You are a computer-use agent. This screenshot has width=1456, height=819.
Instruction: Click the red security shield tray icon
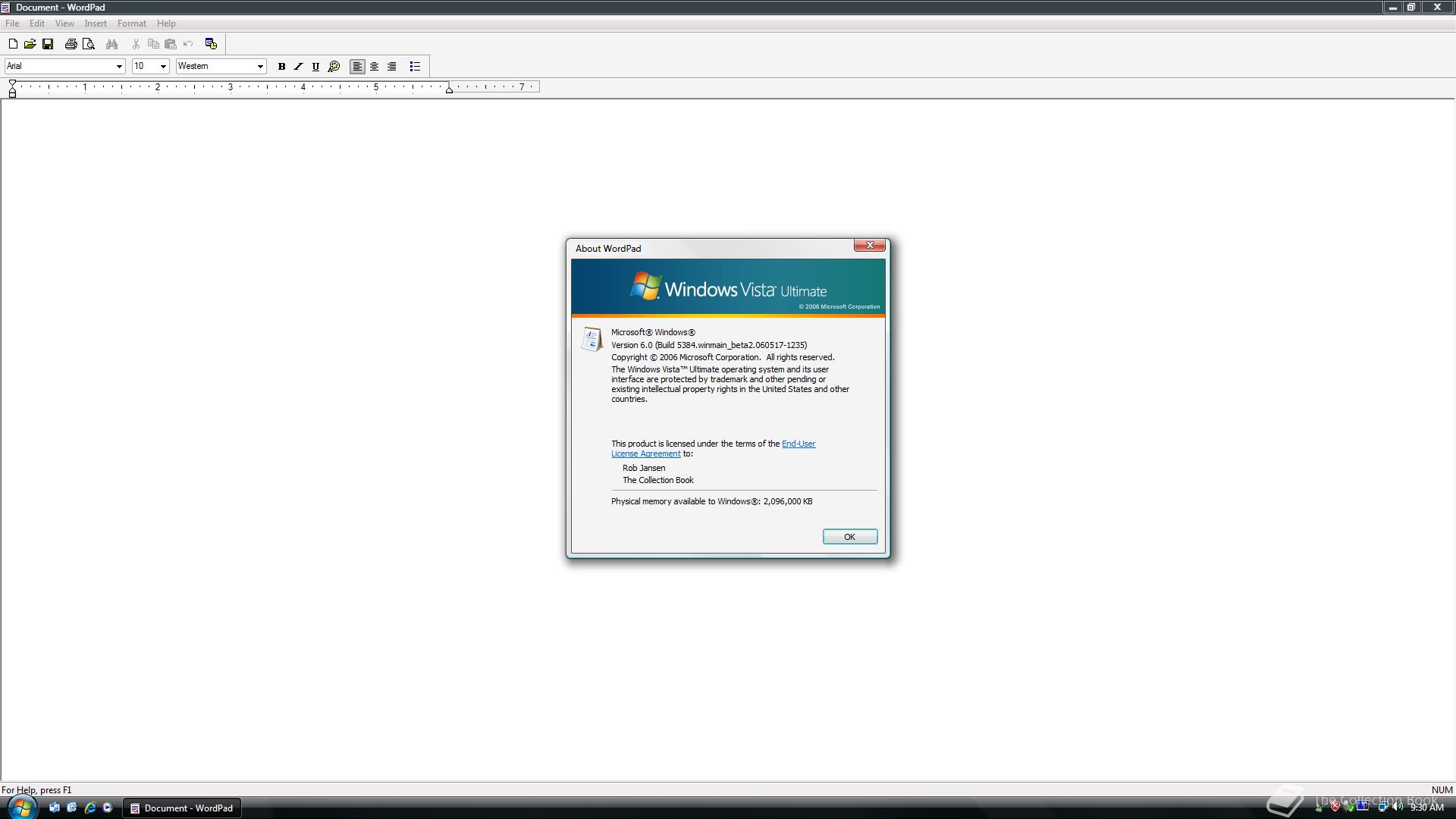click(1335, 807)
